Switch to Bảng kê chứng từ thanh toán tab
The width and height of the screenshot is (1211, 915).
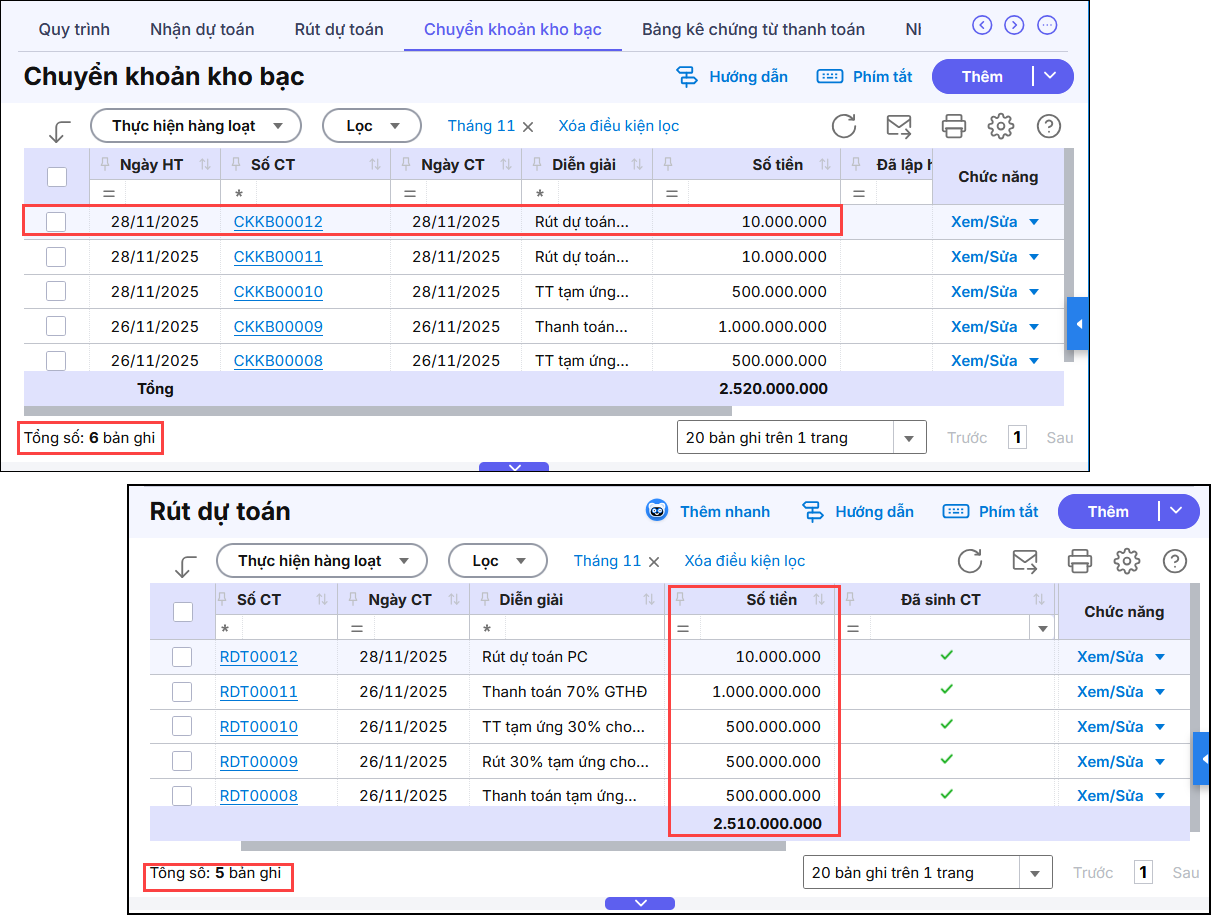753,29
